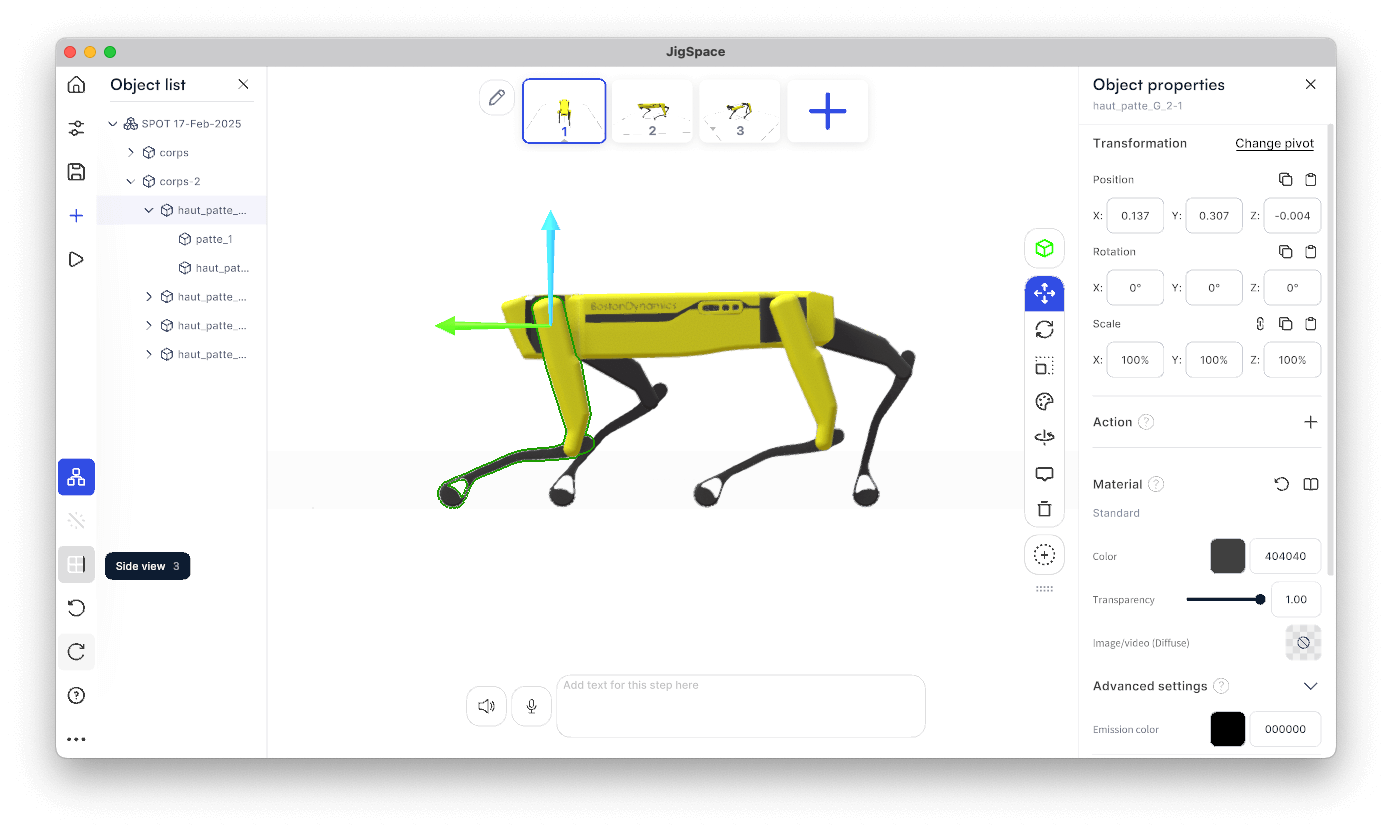The height and width of the screenshot is (832, 1392).
Task: Open the help question mark in sidebar
Action: click(76, 696)
